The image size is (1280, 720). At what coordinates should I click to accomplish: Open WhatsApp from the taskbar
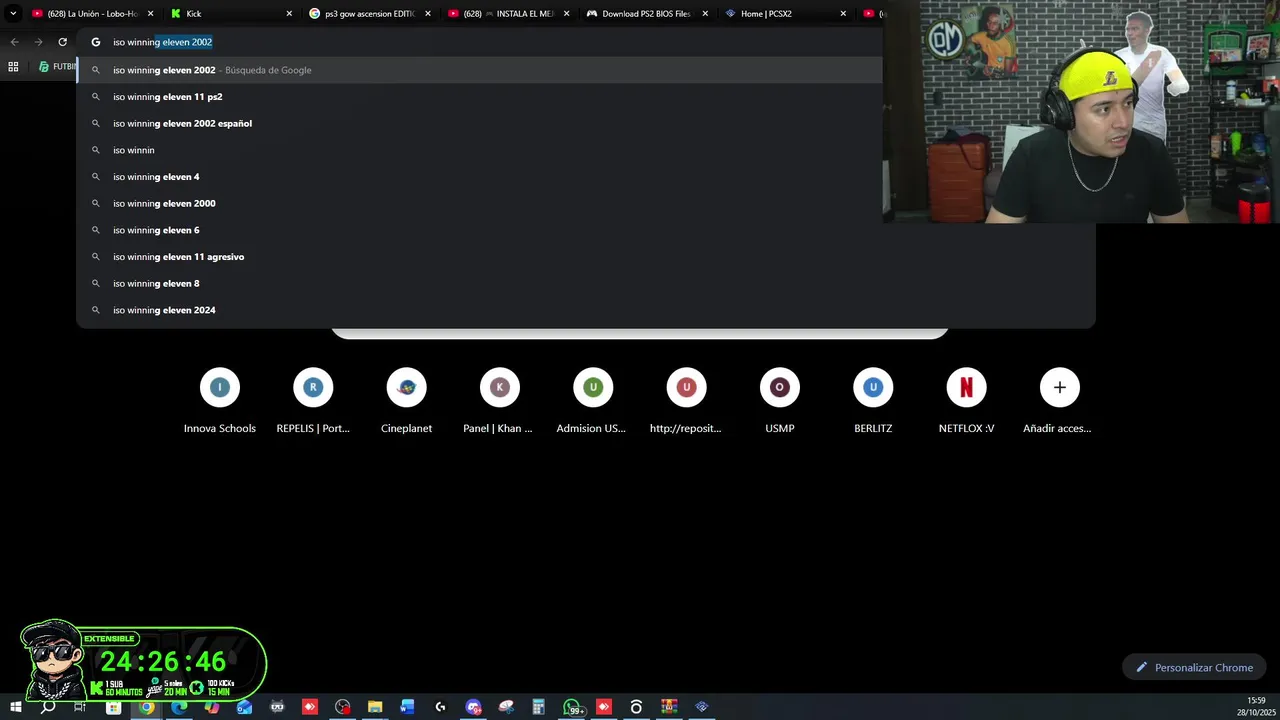pos(572,707)
